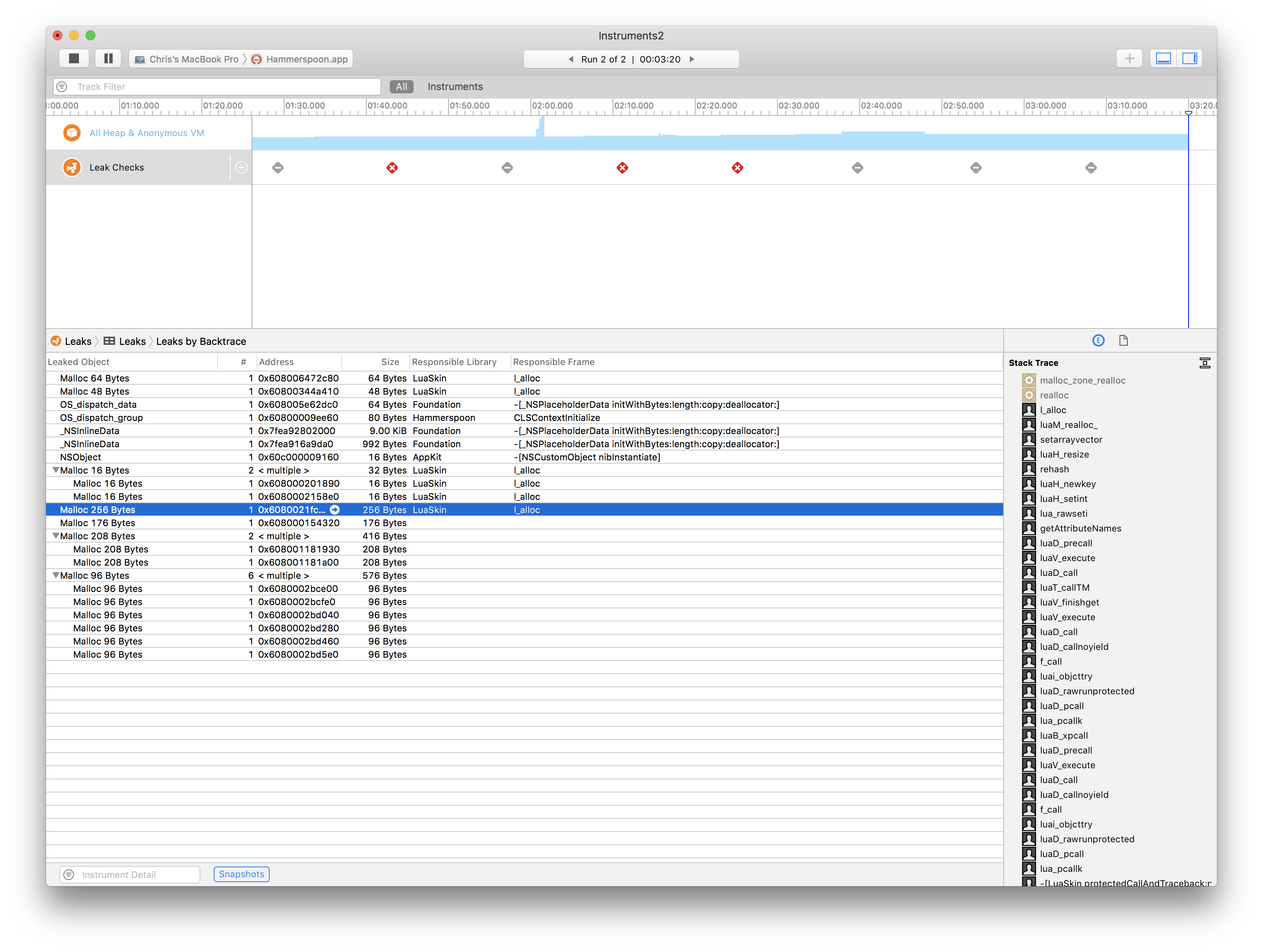Click the red leak marker near 02:25
Viewport: 1263px width, 952px height.
pyautogui.click(x=738, y=168)
